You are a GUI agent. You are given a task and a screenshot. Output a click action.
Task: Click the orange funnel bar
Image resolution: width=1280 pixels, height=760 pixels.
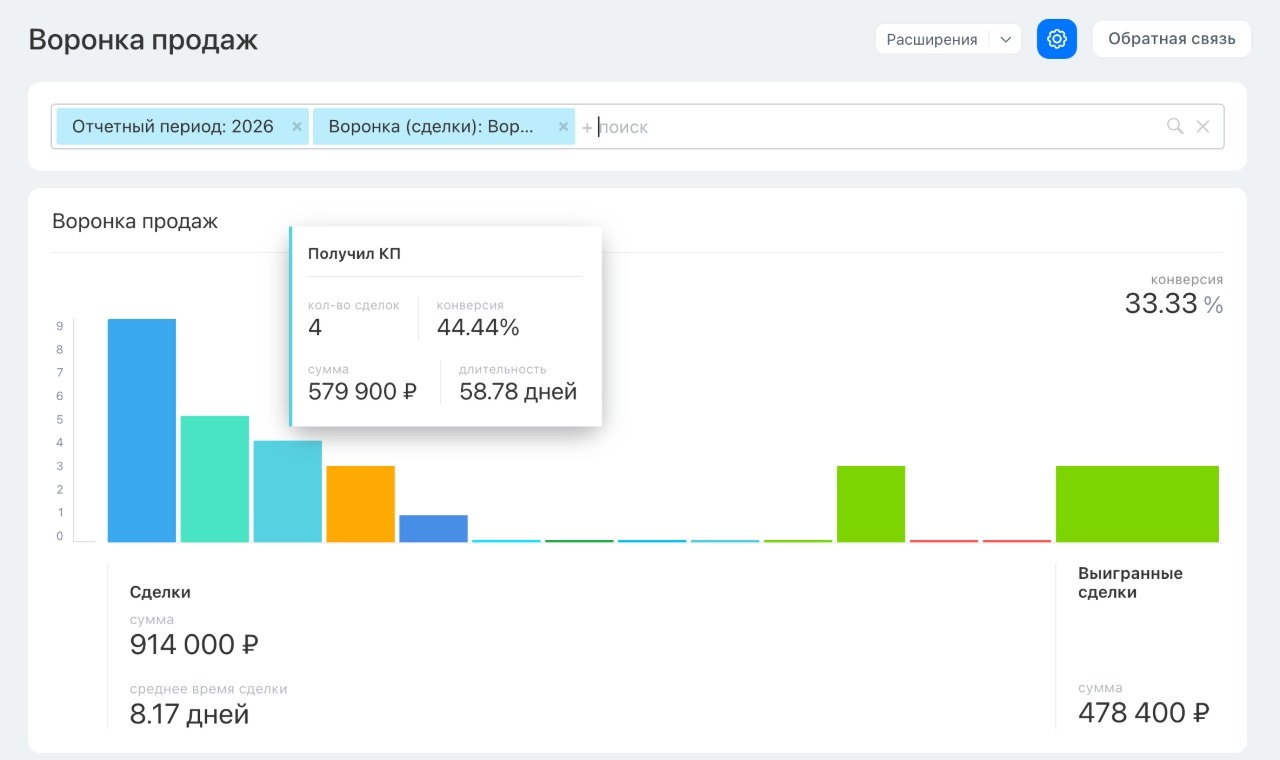361,504
